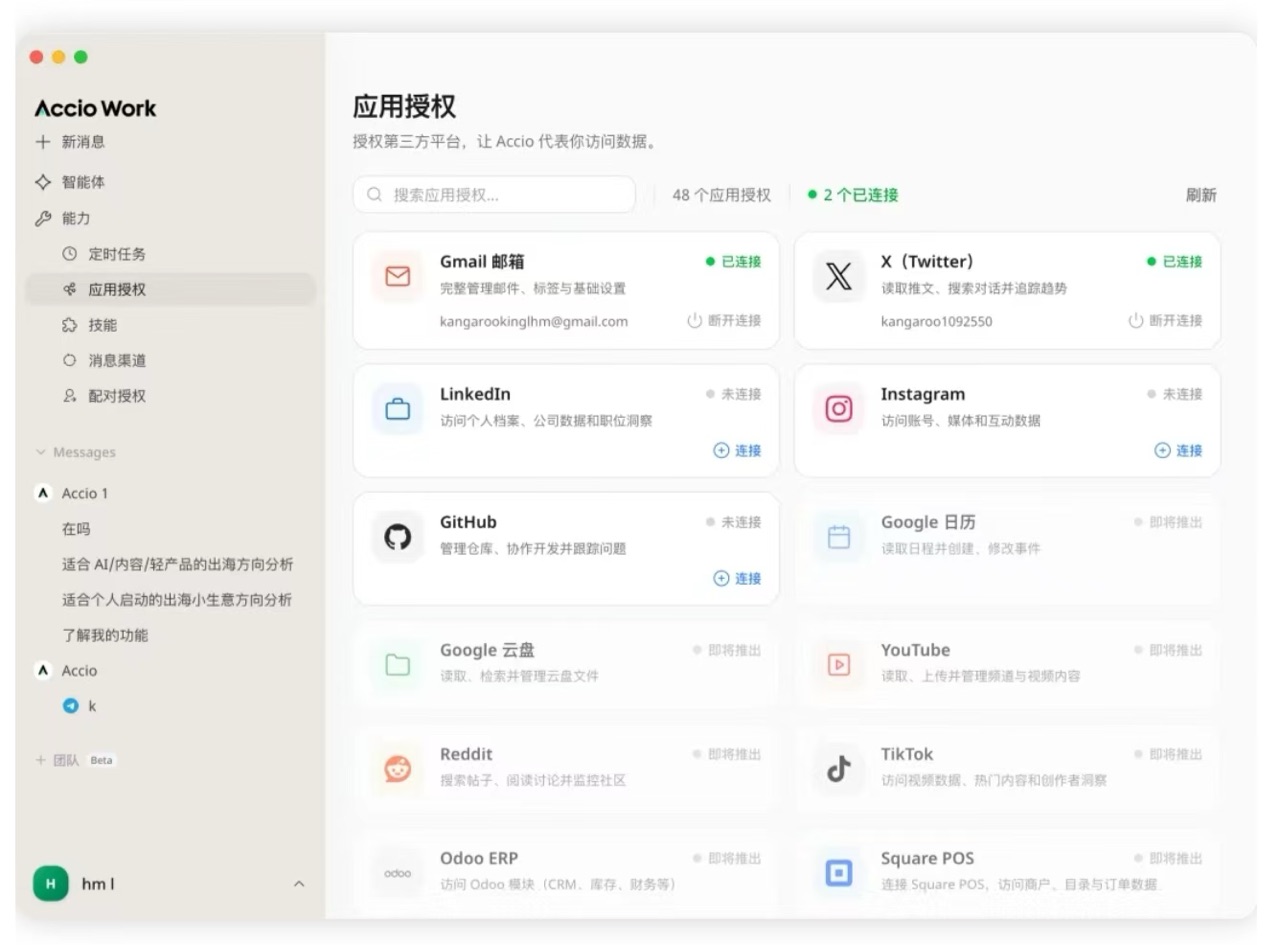The height and width of the screenshot is (945, 1280).
Task: Click 未连接 status on GitHub card
Action: point(733,522)
